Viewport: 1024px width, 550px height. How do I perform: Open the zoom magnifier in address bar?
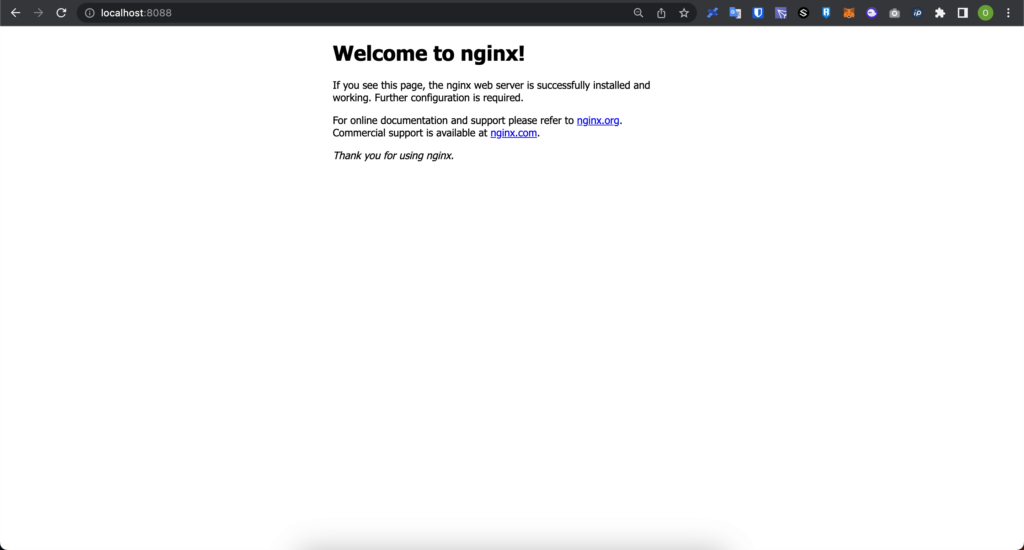[638, 13]
